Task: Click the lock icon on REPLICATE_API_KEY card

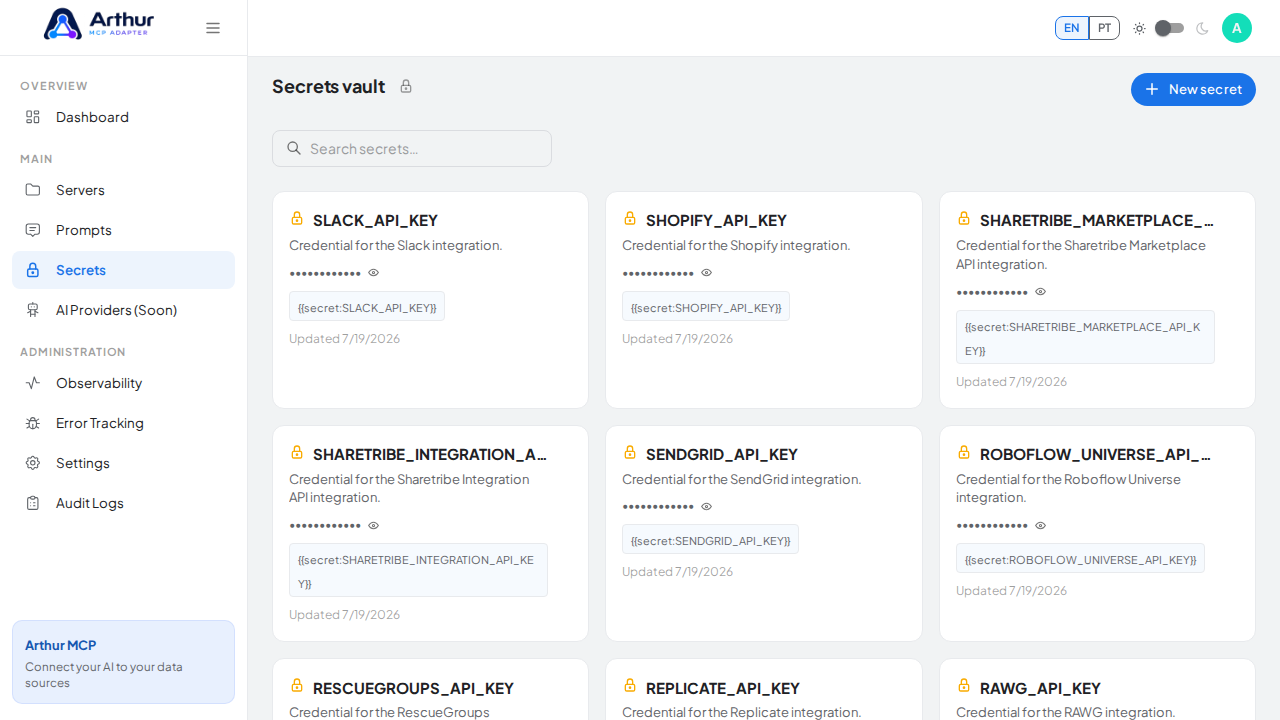Action: point(630,685)
